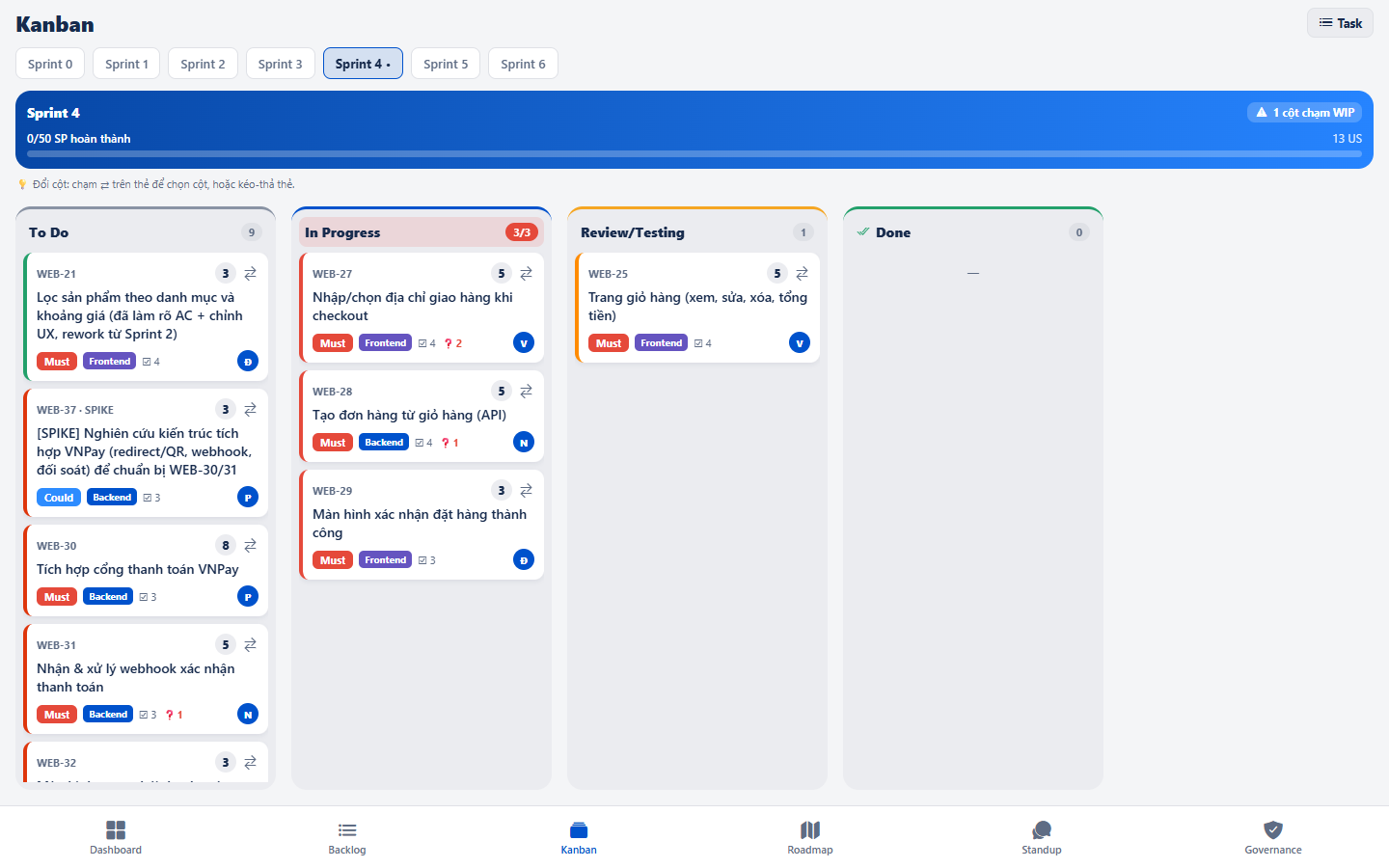Click assignee avatar P on WEB-37

click(248, 498)
